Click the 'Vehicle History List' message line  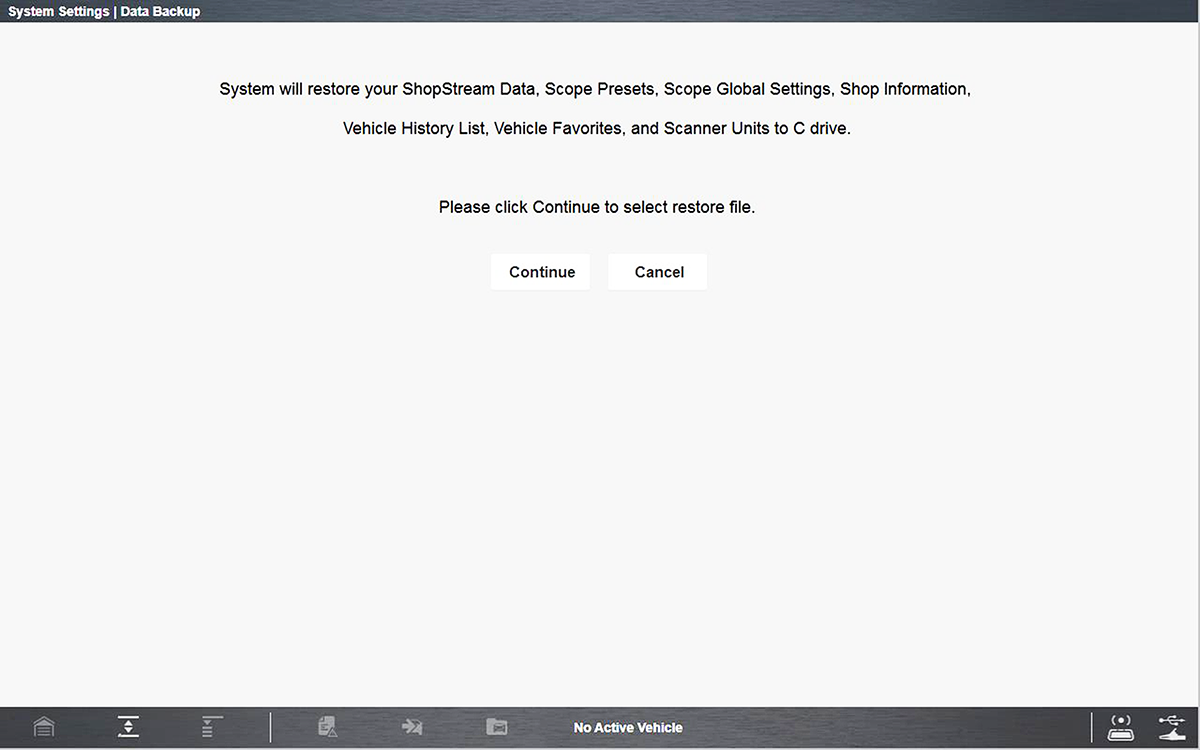click(596, 129)
